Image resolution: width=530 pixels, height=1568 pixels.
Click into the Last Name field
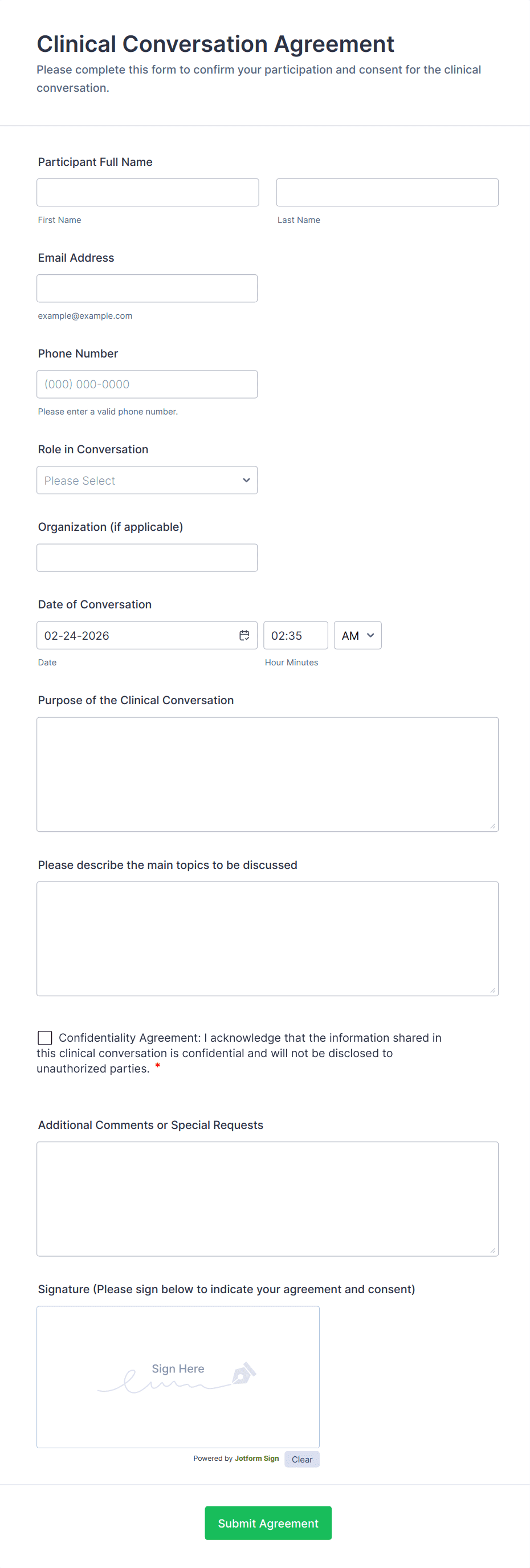(387, 192)
